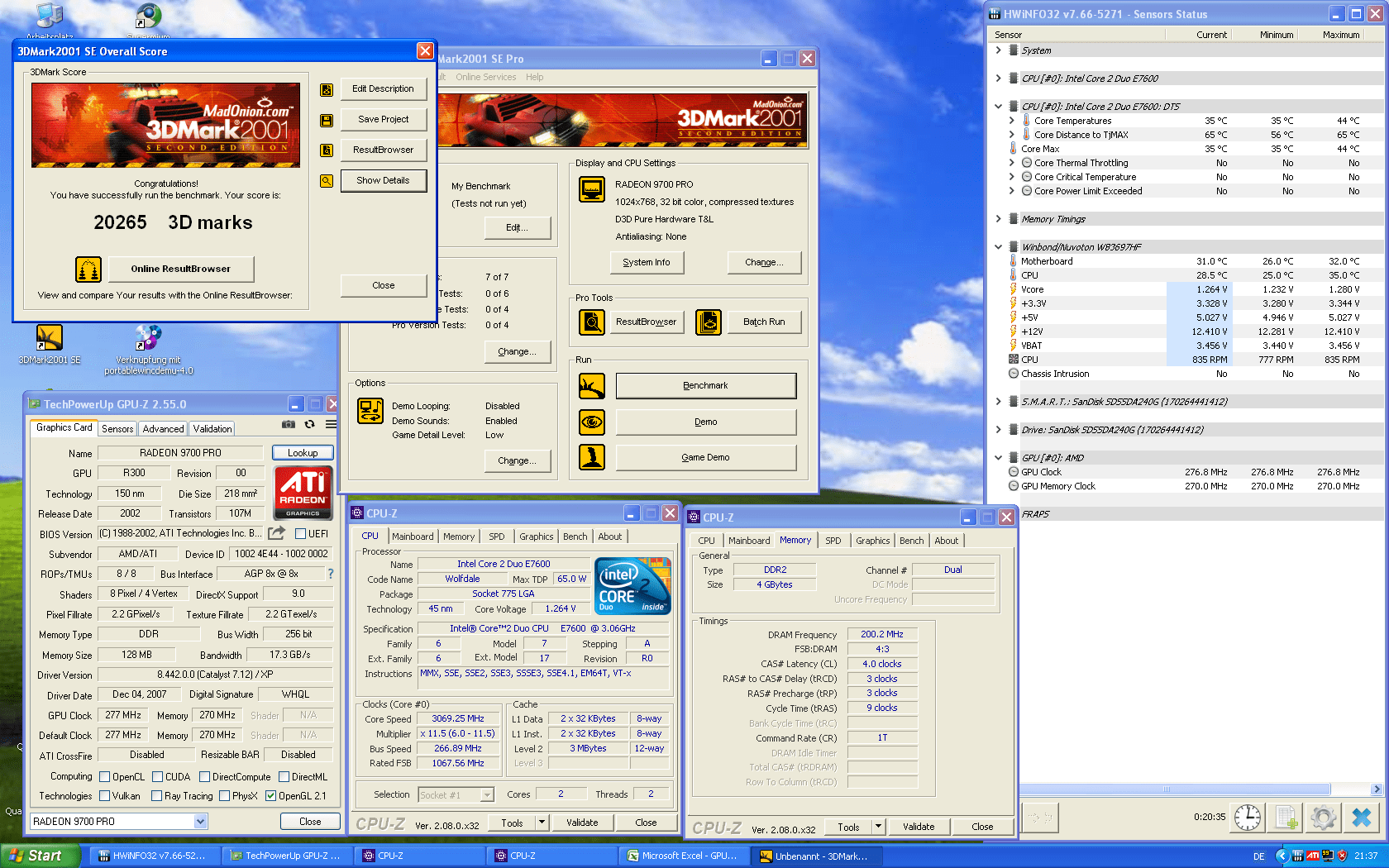Toggle the OpenGL 2.1 checkbox

point(270,796)
